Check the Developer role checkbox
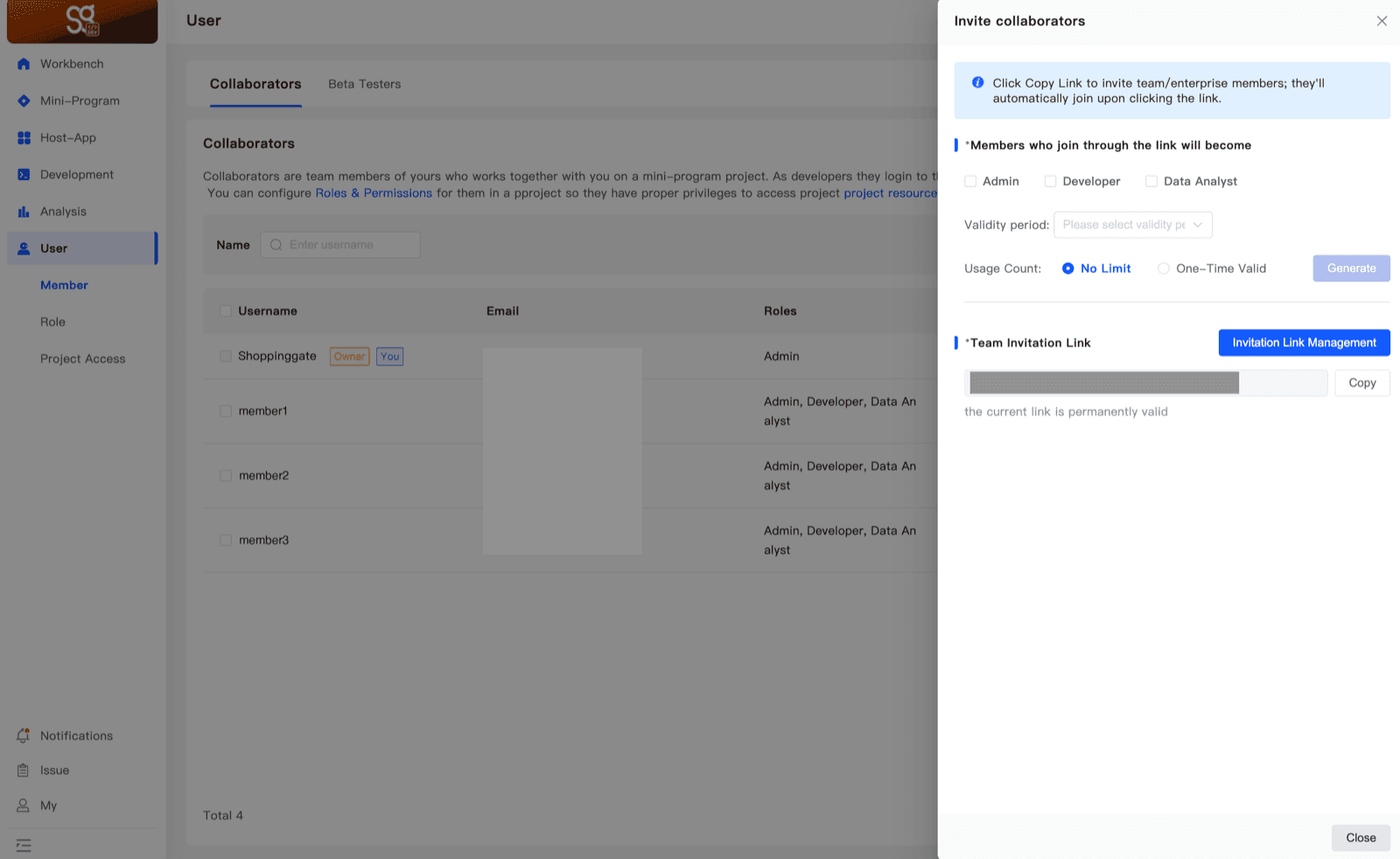This screenshot has width=1400, height=859. [1050, 181]
